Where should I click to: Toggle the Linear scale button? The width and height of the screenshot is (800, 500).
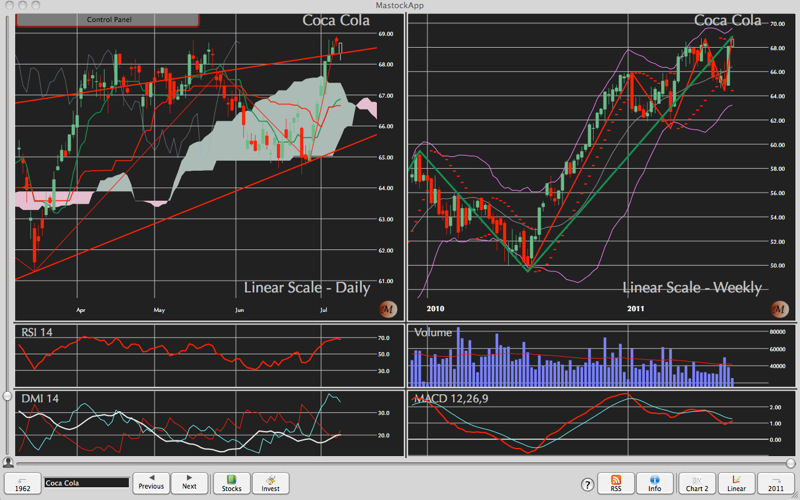(736, 482)
